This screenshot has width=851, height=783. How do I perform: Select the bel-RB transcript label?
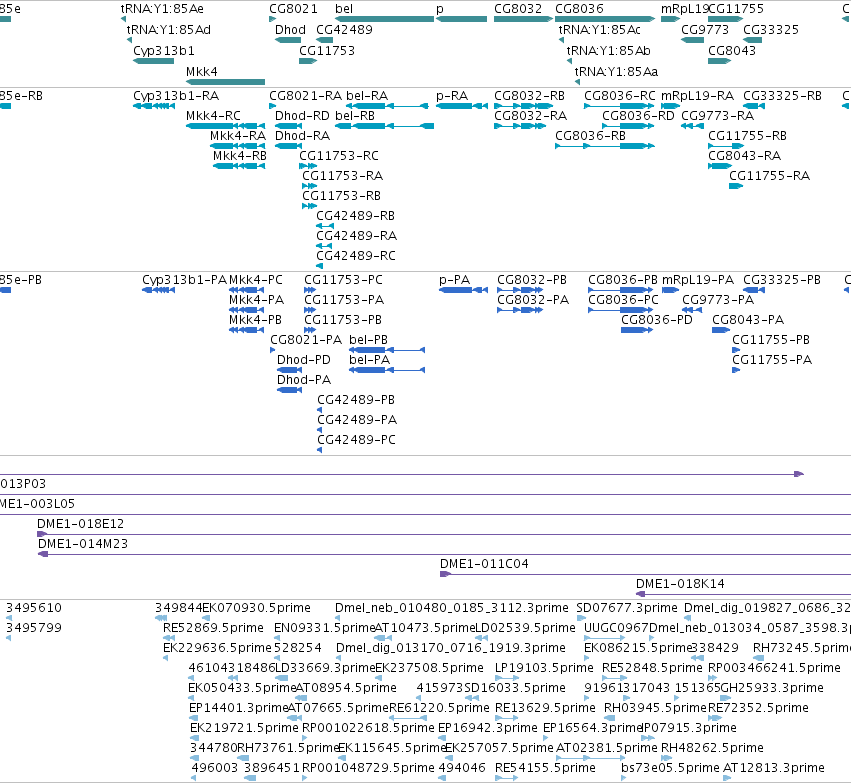pos(355,116)
